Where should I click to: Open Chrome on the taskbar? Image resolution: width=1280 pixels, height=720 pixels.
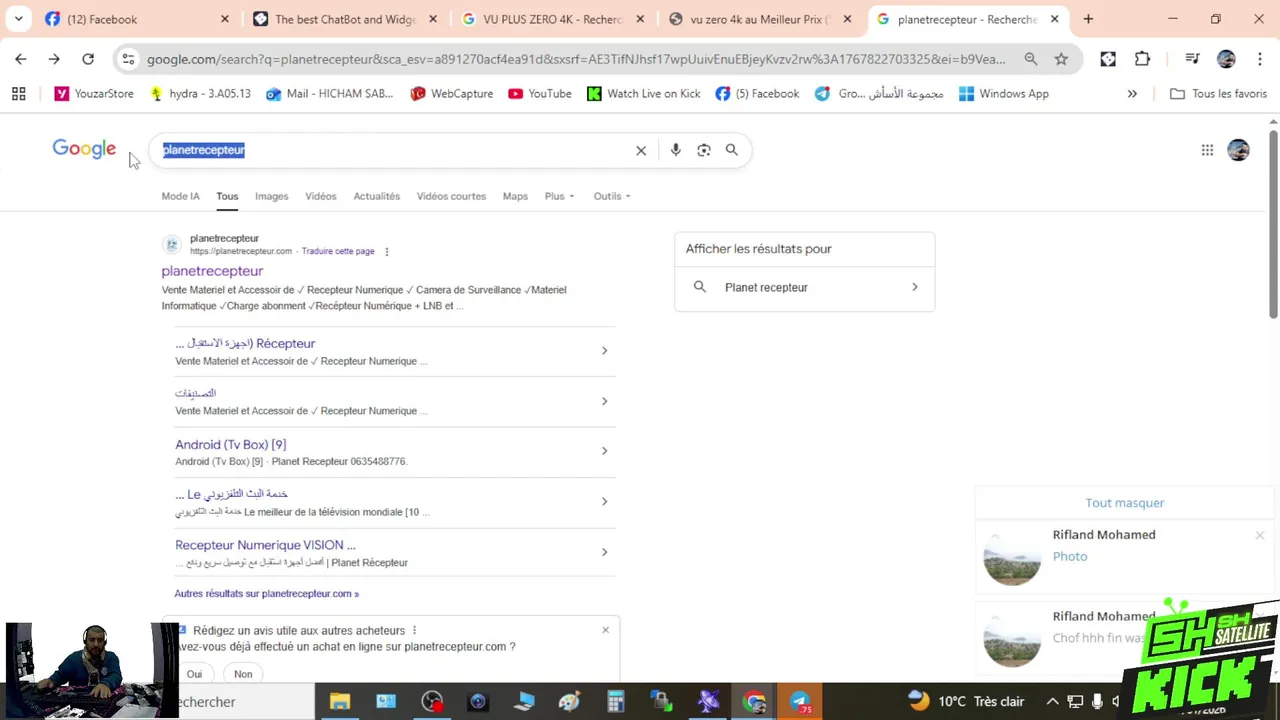(x=754, y=702)
